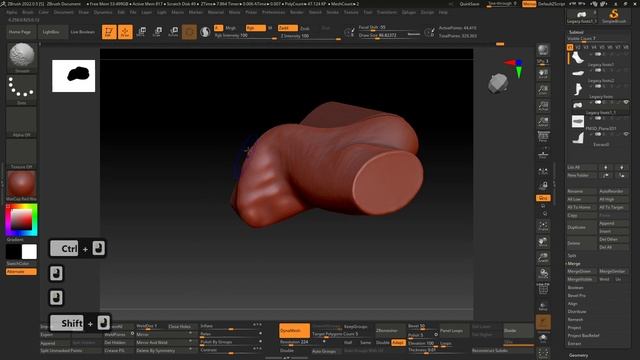
Task: Toggle the Mrgb button
Action: click(x=231, y=28)
